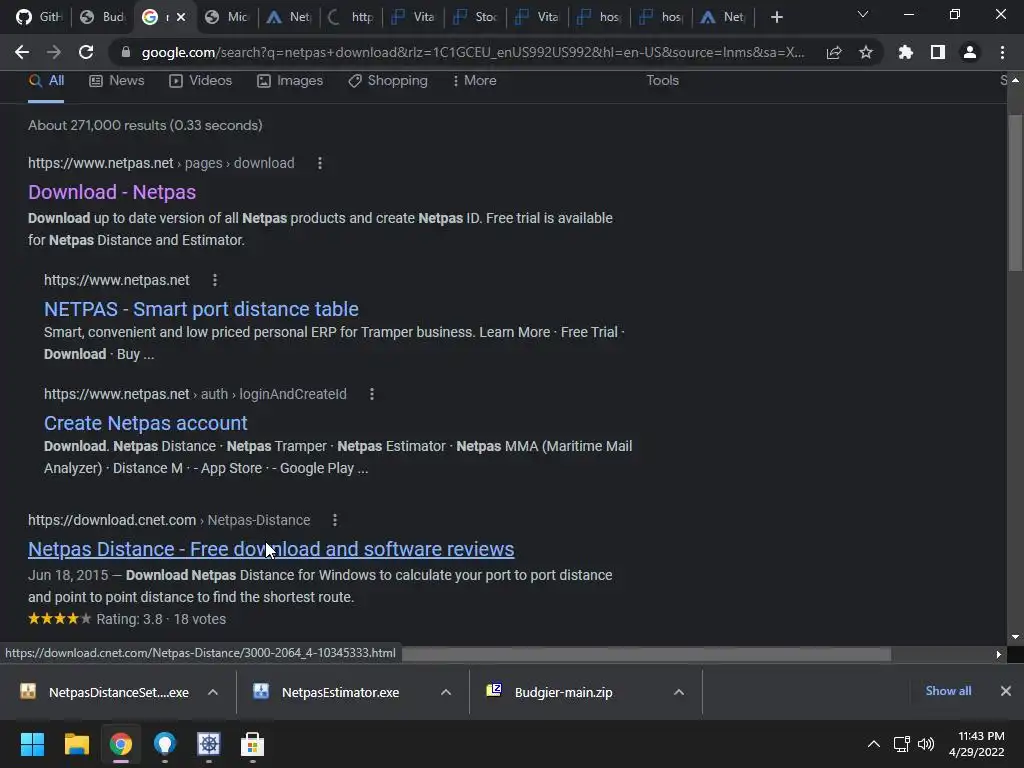1024x768 pixels.
Task: Click the horizontal scrollbar thumb
Action: tap(646, 654)
